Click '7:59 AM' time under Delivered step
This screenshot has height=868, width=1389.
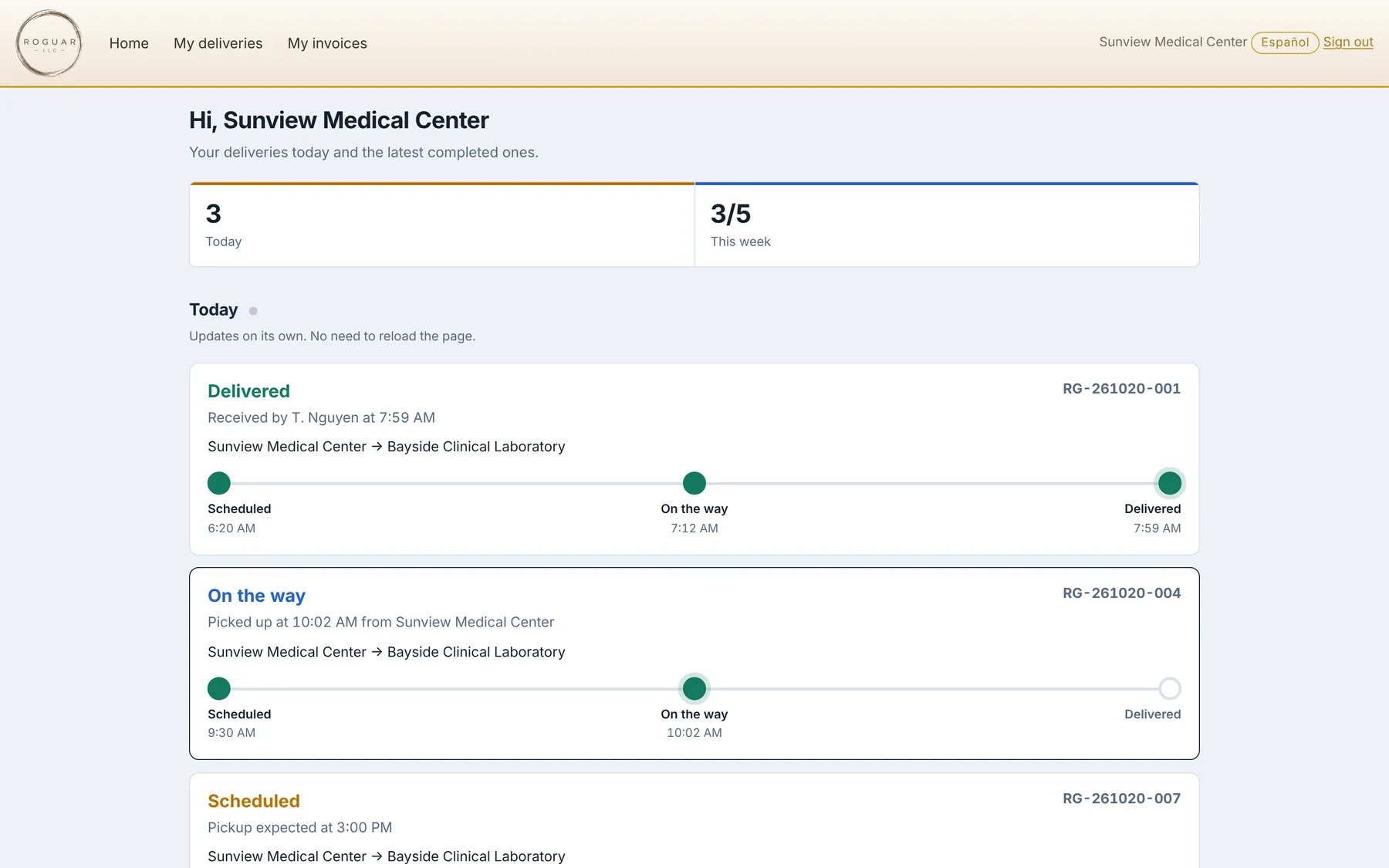pos(1157,529)
